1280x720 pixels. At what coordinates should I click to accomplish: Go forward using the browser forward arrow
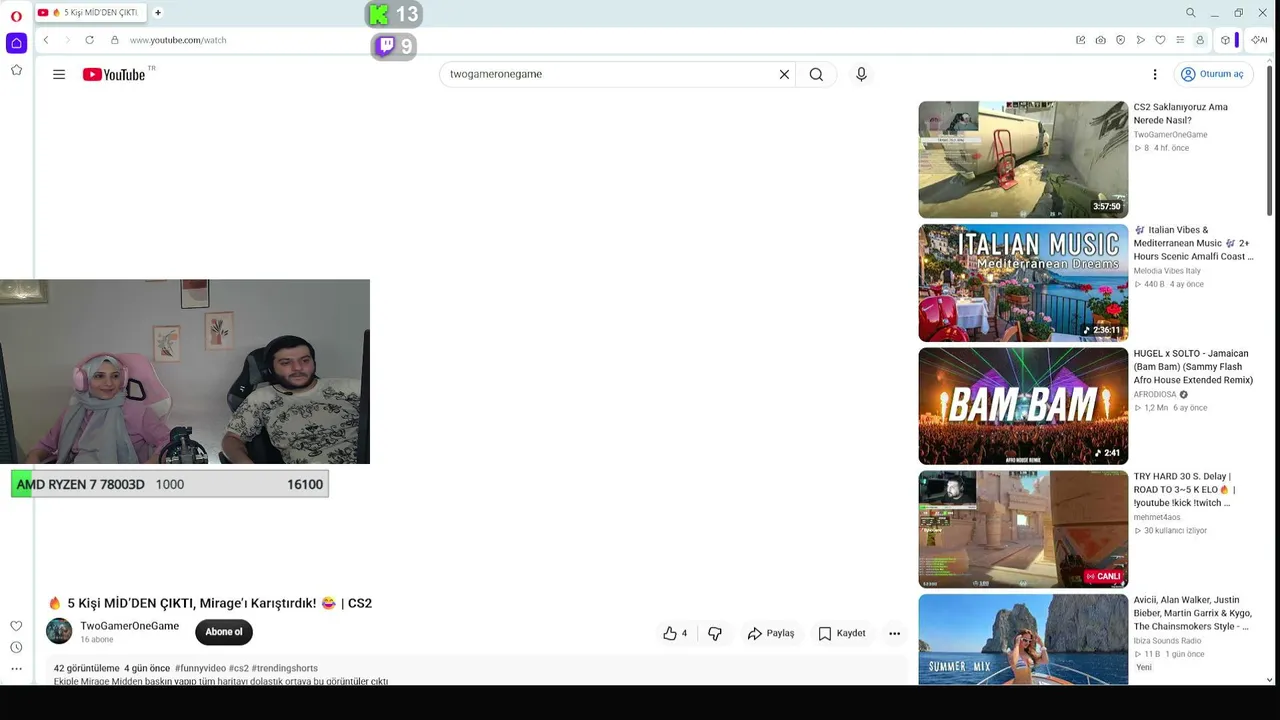[68, 40]
